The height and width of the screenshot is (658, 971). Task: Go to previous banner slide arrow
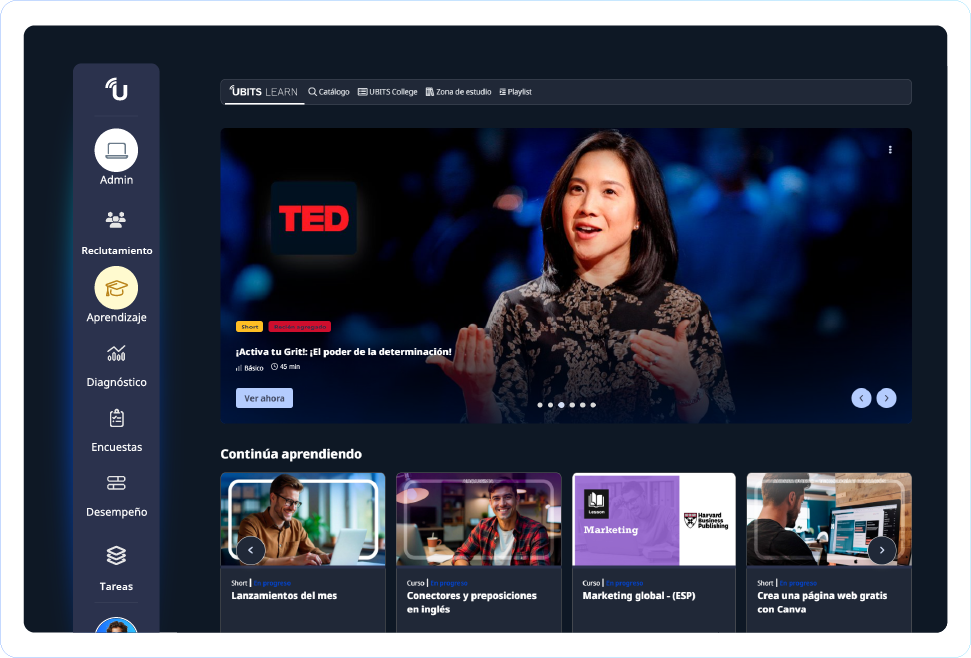[x=861, y=398]
